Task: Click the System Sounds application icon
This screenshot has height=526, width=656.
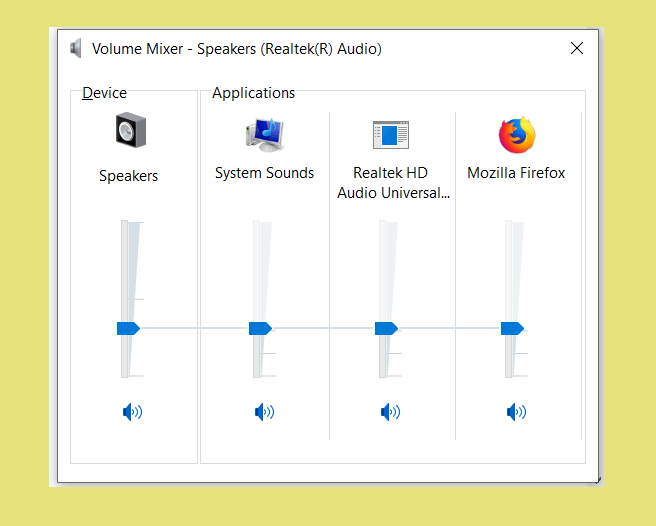Action: (264, 135)
